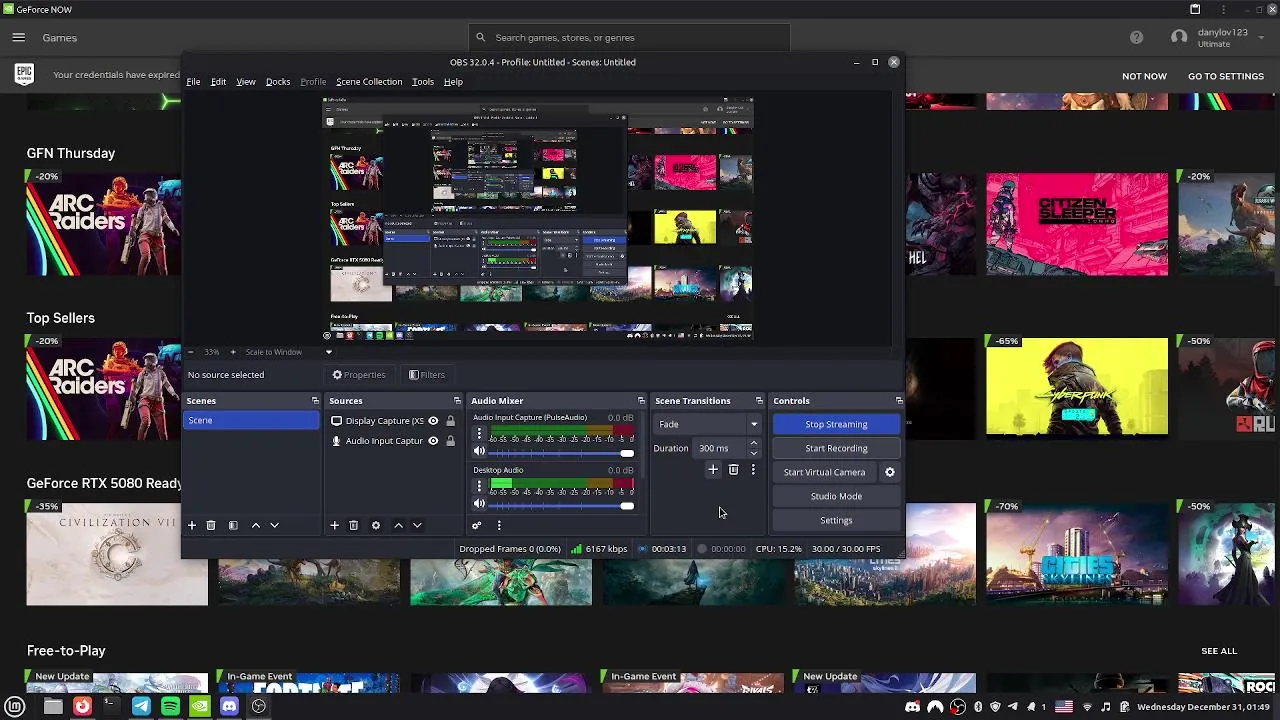
Task: Open Audio Input Capture track options menu
Action: pos(479,434)
